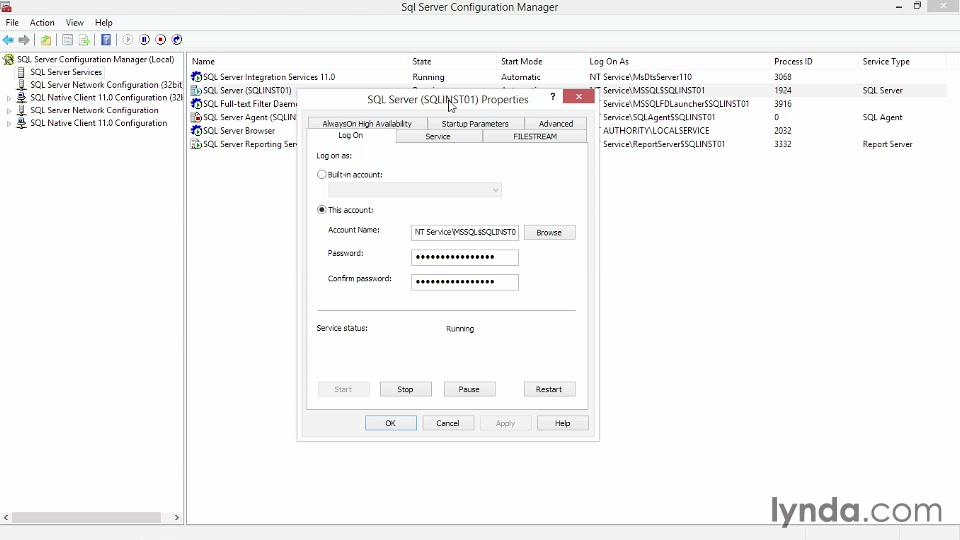Switch to the Startup Parameters tab

coord(475,124)
